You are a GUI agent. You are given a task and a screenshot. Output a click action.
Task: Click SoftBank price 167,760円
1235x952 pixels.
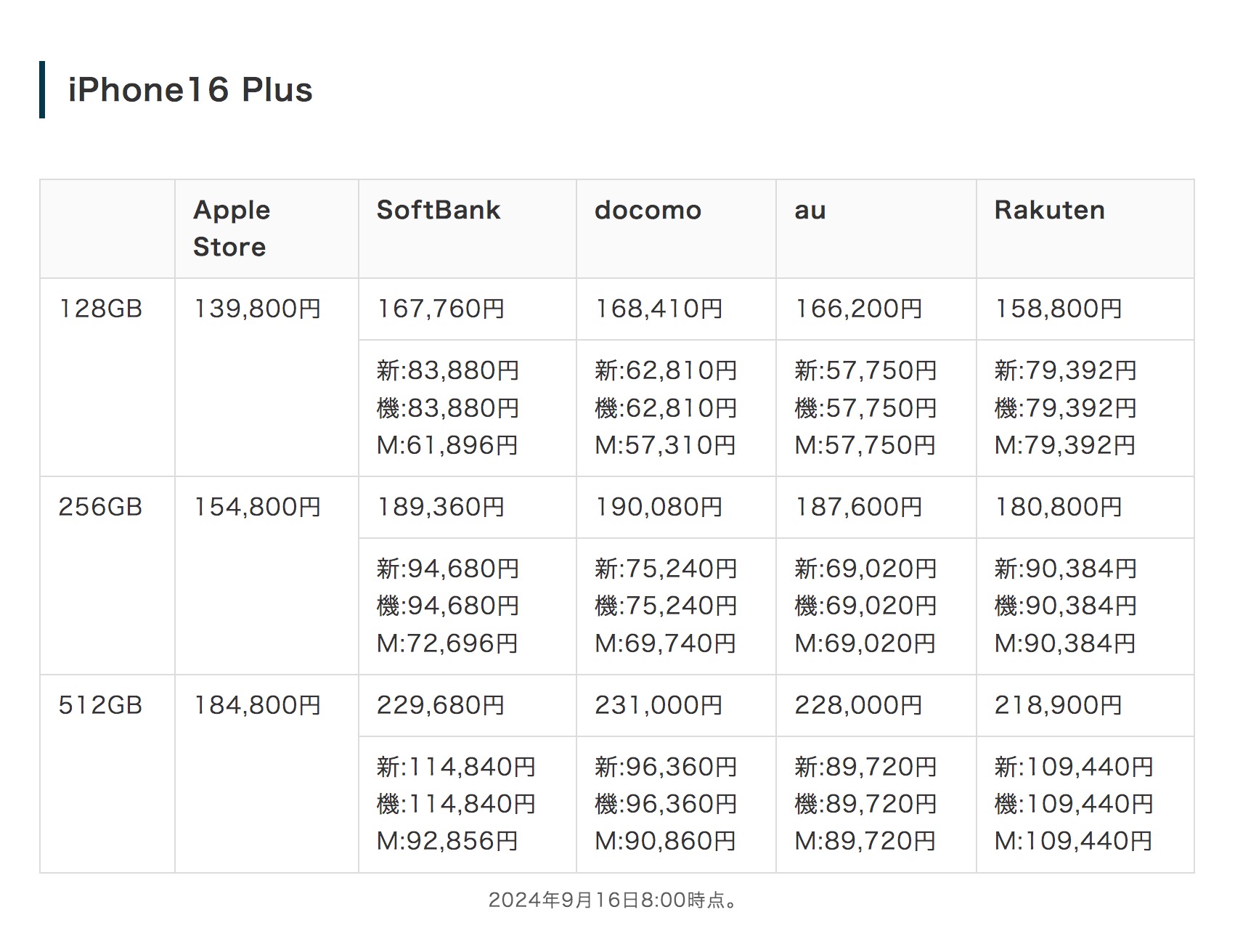(440, 309)
